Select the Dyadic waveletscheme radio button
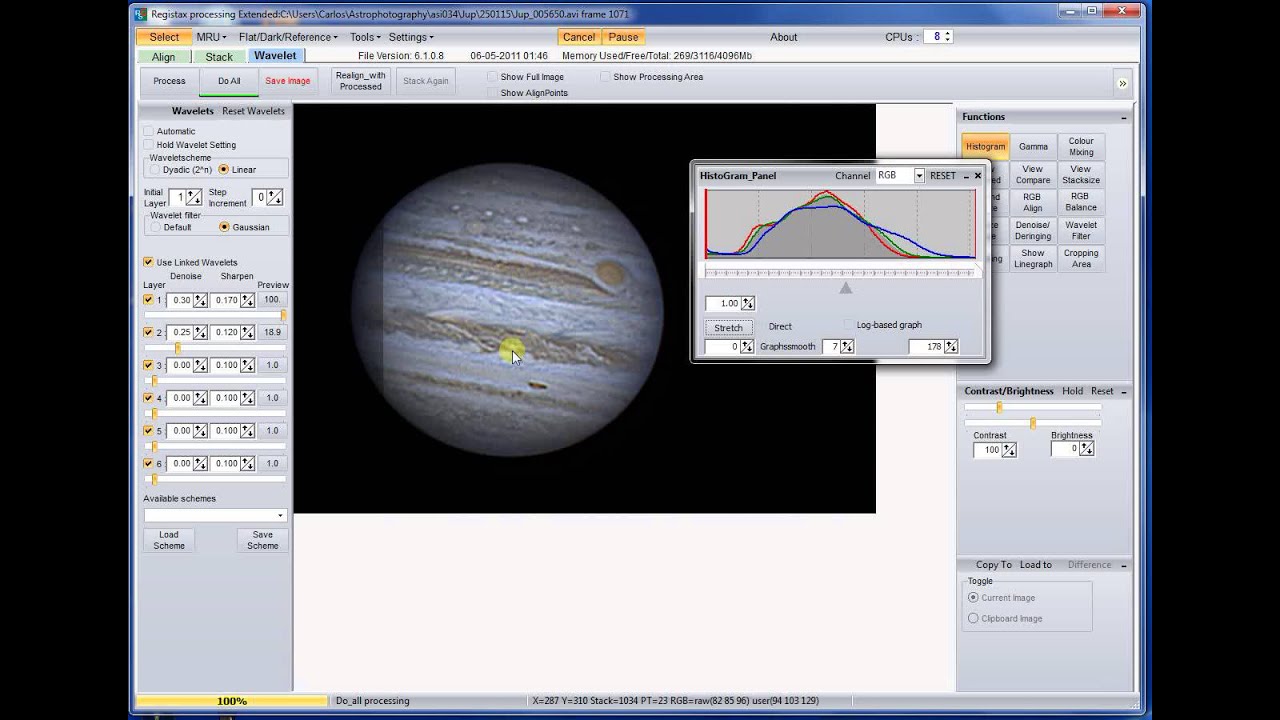 pos(155,170)
